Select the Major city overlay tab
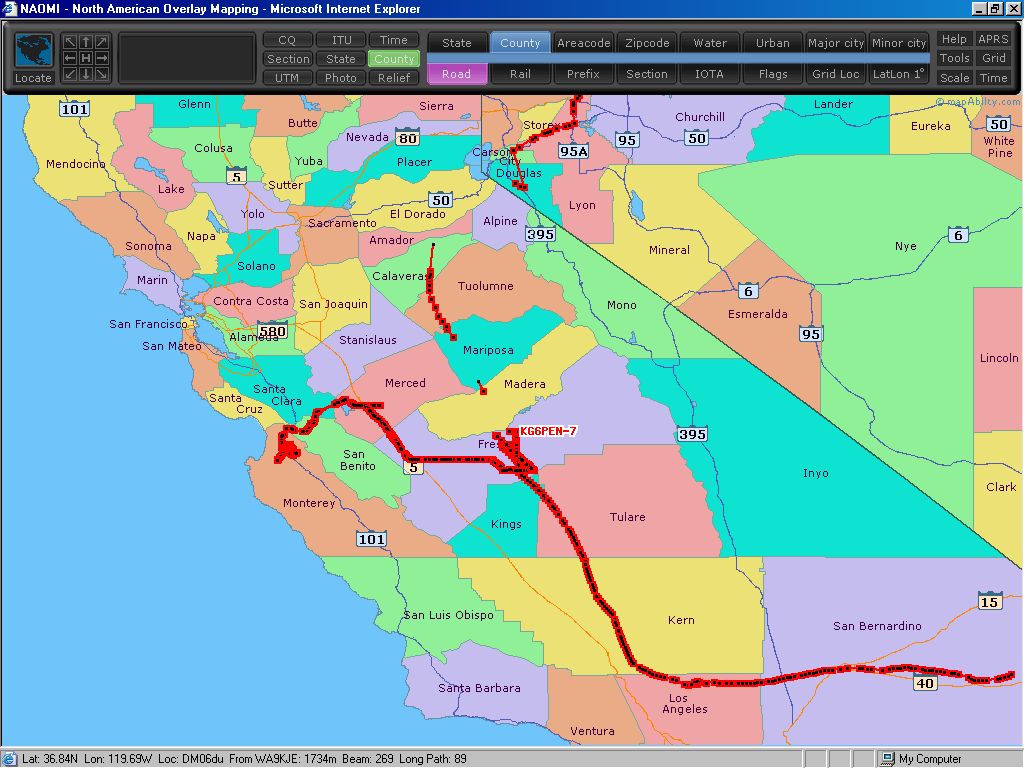 (x=836, y=43)
